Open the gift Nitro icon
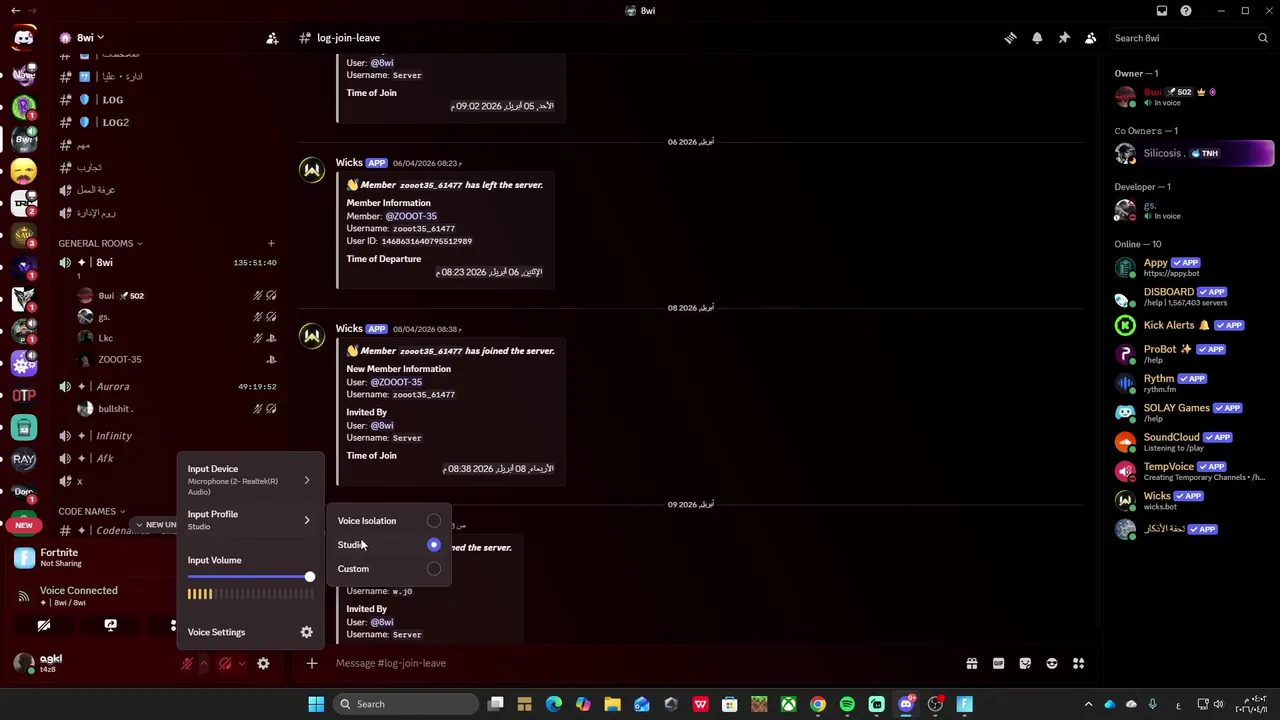This screenshot has width=1280, height=720. [971, 663]
